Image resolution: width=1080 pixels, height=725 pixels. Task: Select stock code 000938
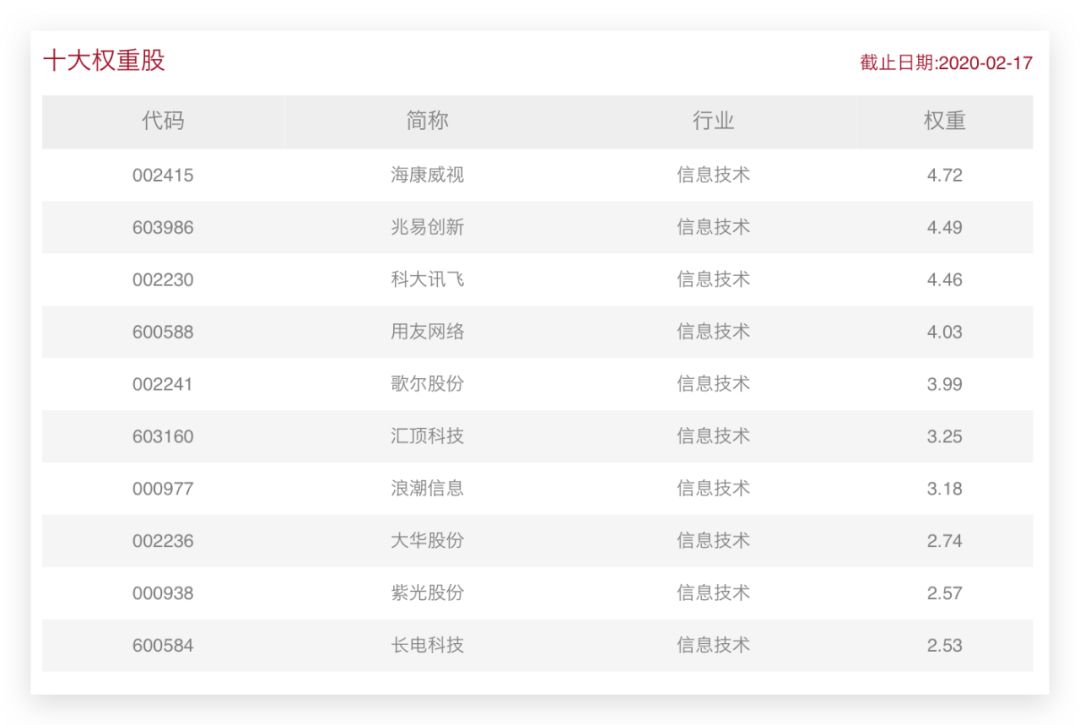pyautogui.click(x=163, y=593)
